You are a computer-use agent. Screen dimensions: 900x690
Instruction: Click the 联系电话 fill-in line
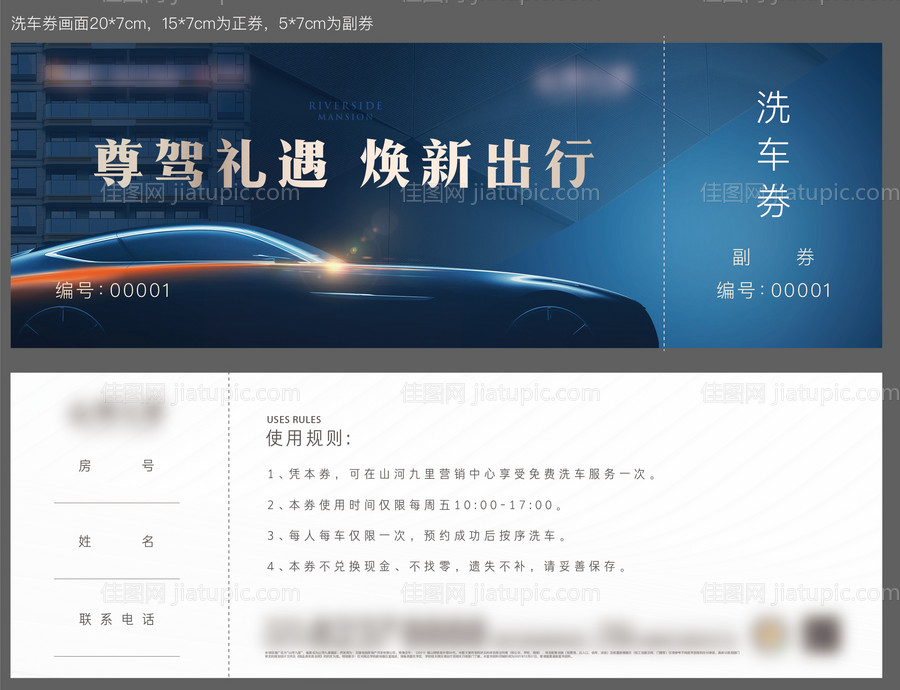[x=116, y=652]
